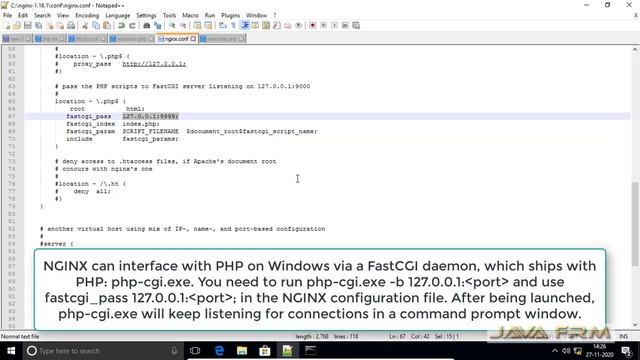The image size is (640, 360).
Task: Toggle synchronized vertical scrolling icon
Action: click(x=197, y=25)
